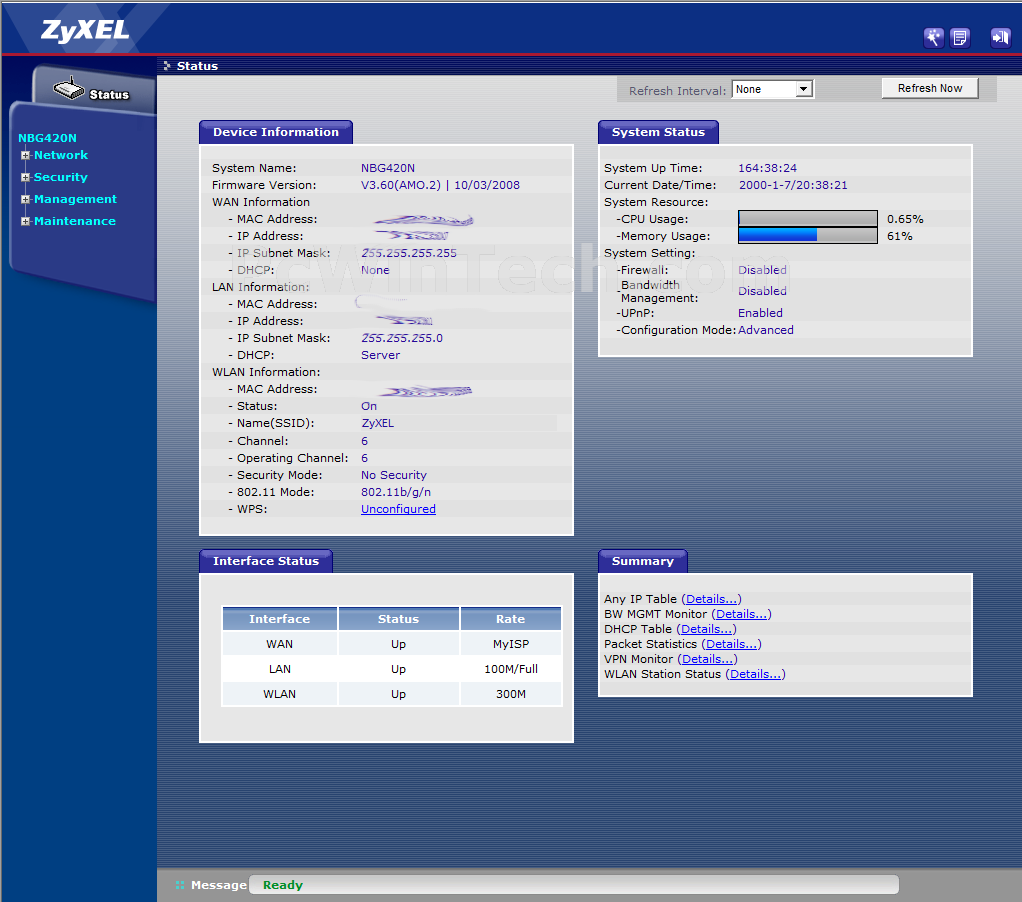1022x902 pixels.
Task: Open the setup wizard icon
Action: point(933,38)
